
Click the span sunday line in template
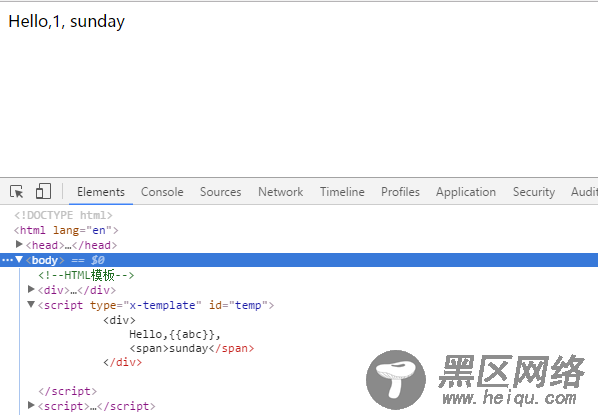[191, 349]
